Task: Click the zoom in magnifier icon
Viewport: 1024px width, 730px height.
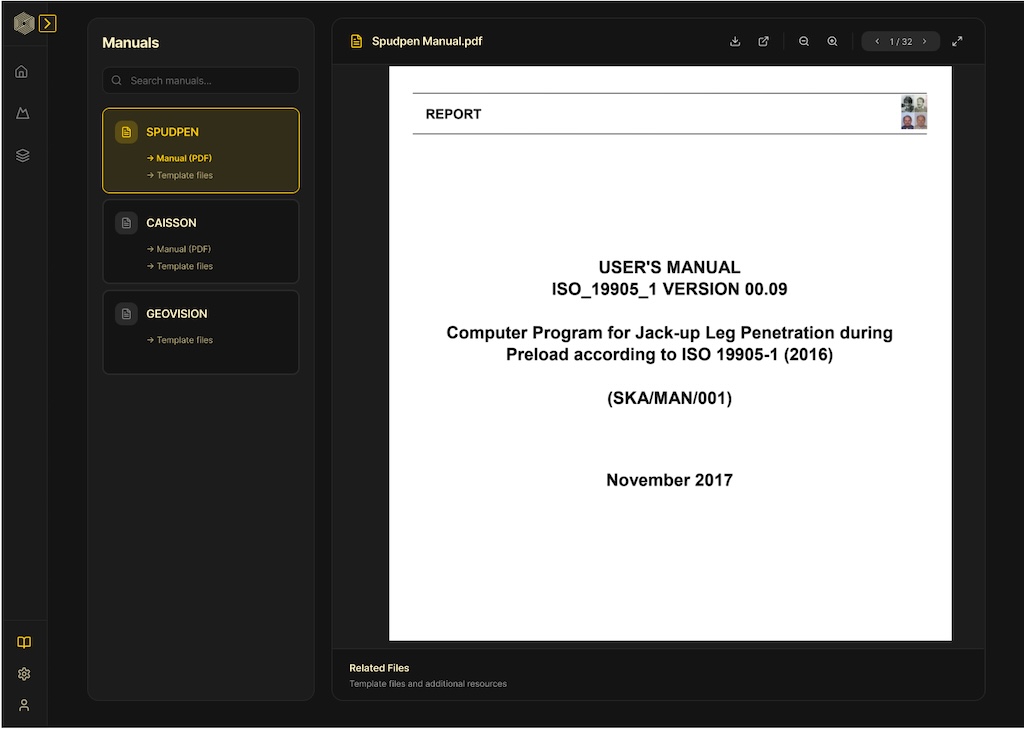Action: (832, 42)
